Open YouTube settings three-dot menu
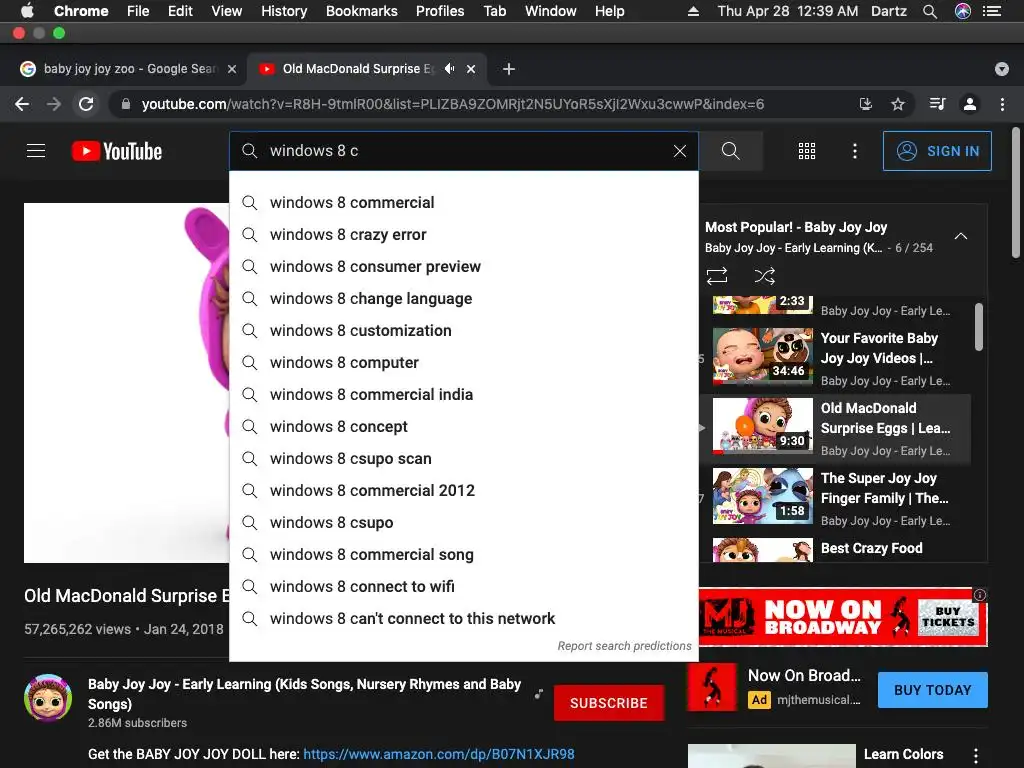 (x=855, y=151)
